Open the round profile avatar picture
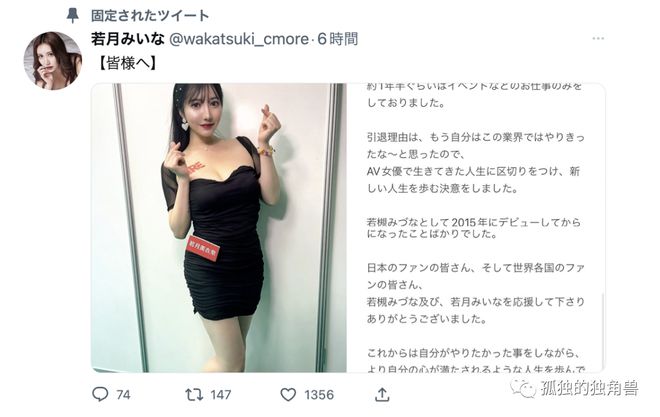Screen dimensions: 660x417 [x=53, y=61]
